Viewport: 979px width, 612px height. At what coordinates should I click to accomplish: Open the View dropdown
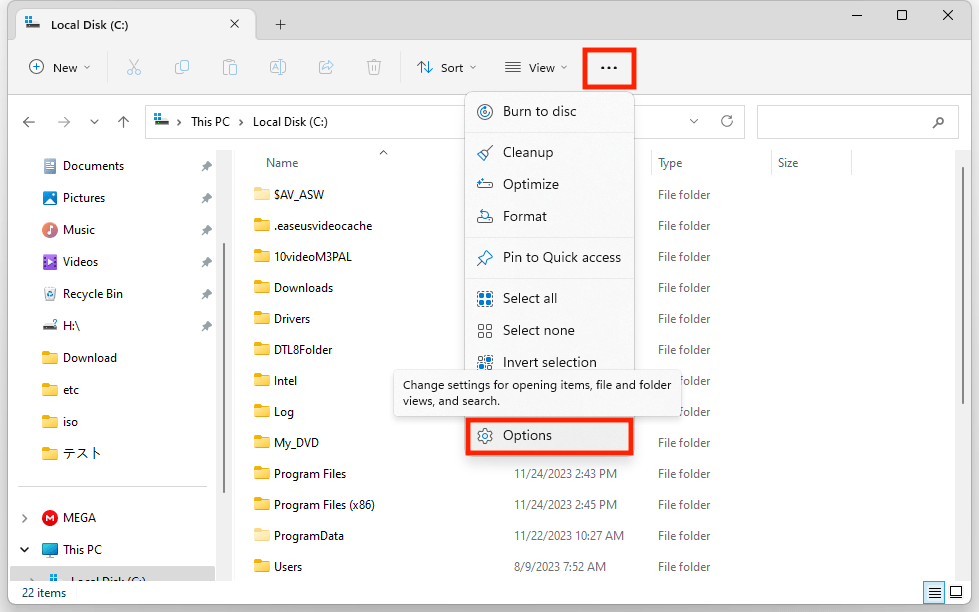tap(536, 68)
